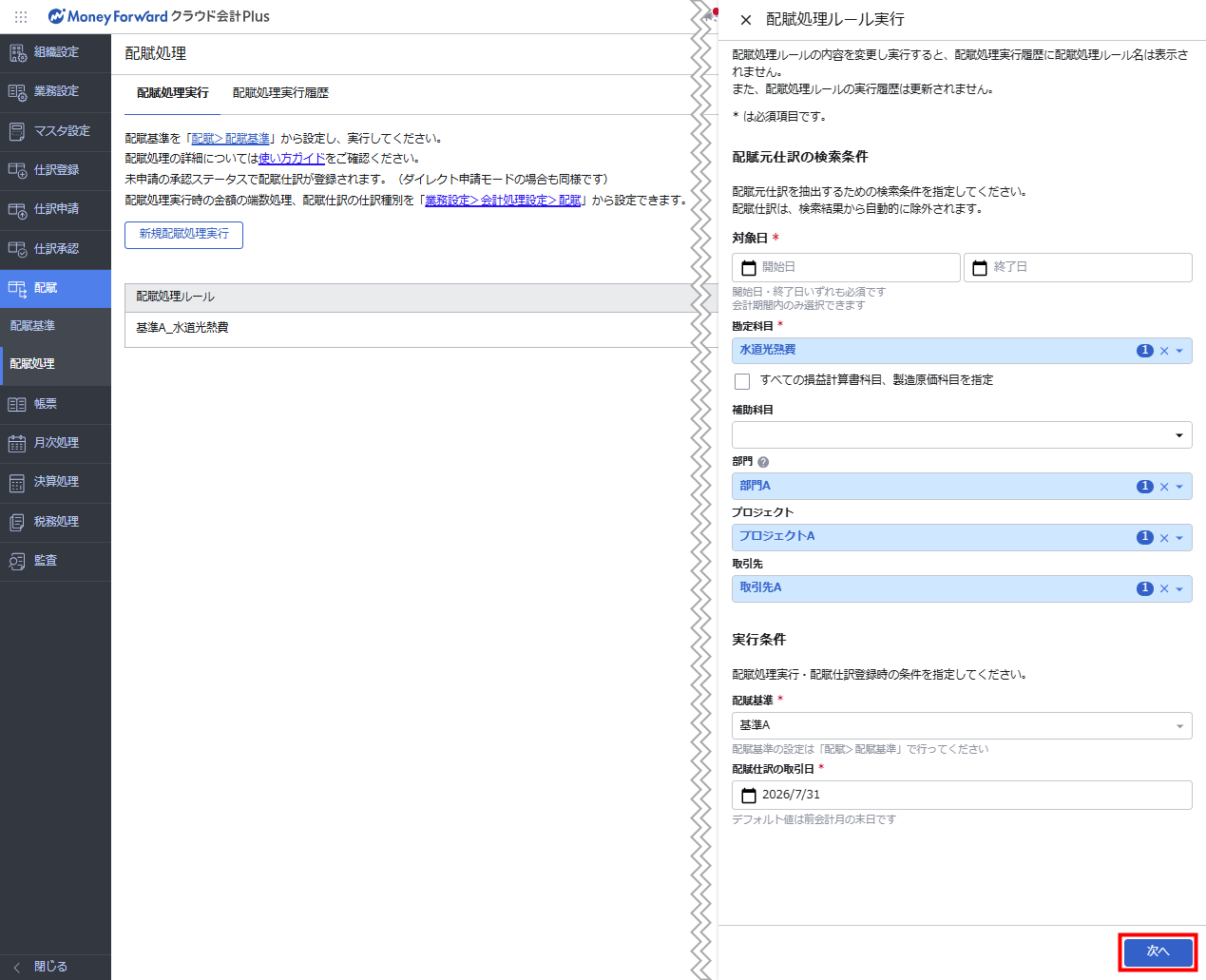The image size is (1206, 980).
Task: Click the 配賦仕訳の取引日 calendar icon
Action: coord(749,796)
